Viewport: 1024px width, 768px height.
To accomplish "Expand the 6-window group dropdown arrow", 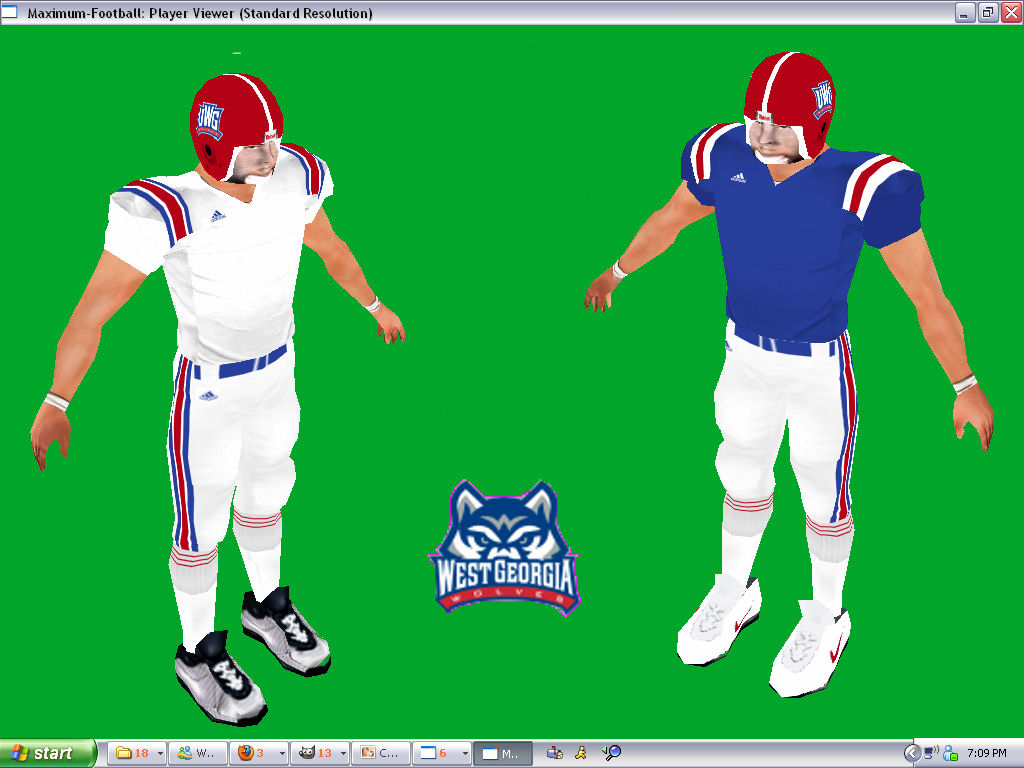I will click(465, 753).
